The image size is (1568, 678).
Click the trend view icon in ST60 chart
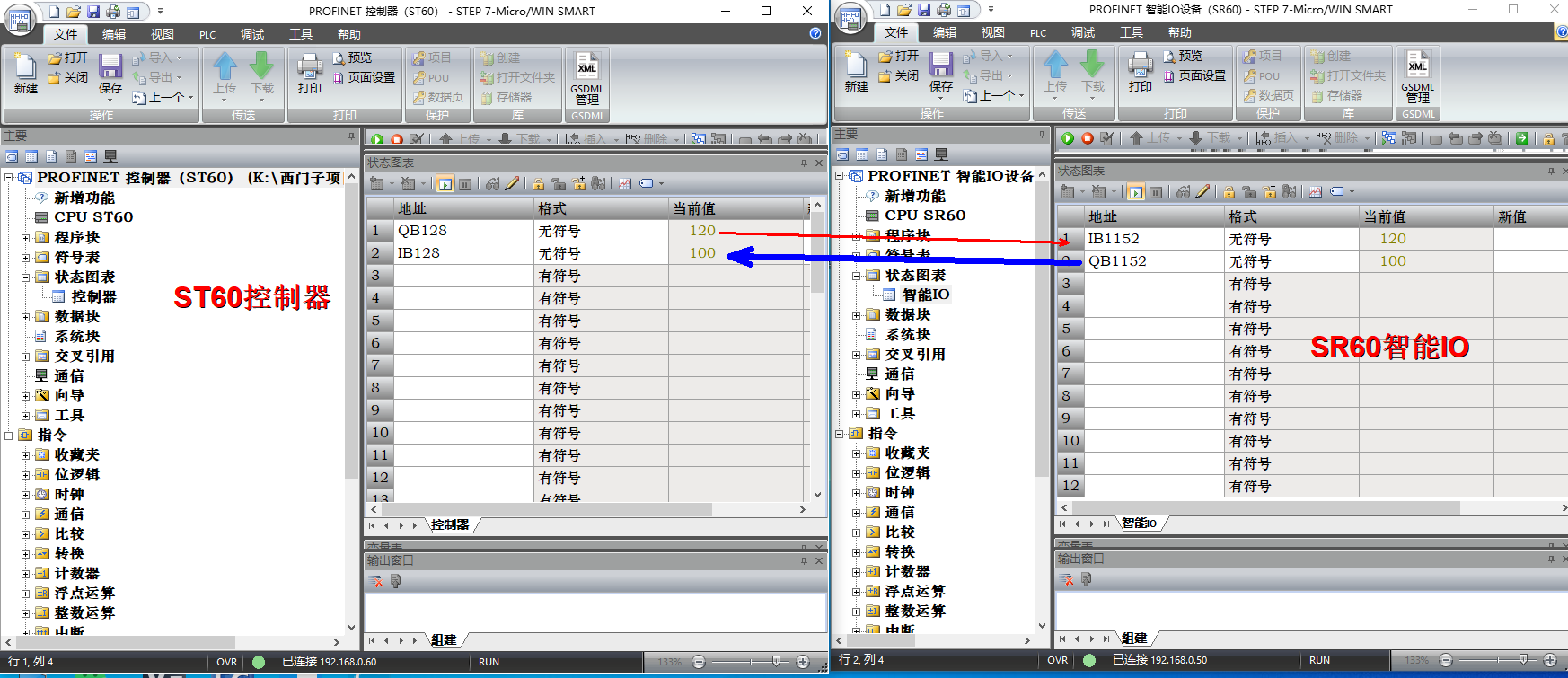(625, 183)
